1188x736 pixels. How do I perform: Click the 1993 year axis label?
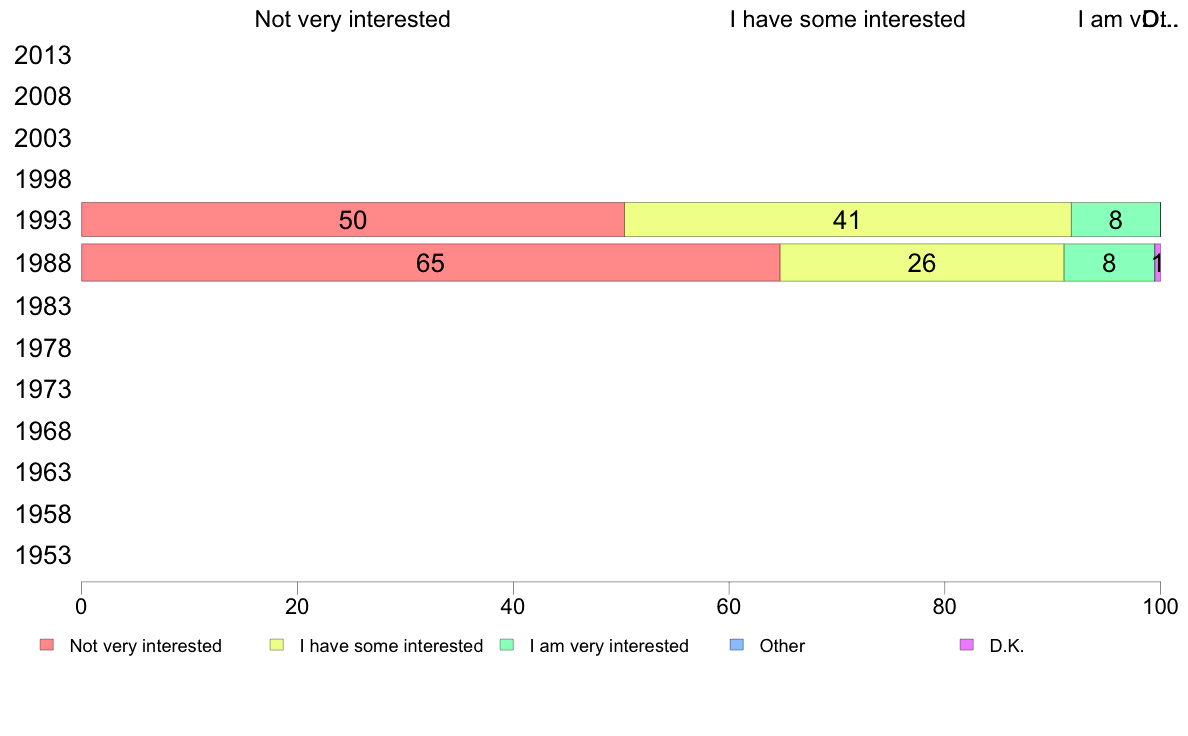[x=43, y=221]
